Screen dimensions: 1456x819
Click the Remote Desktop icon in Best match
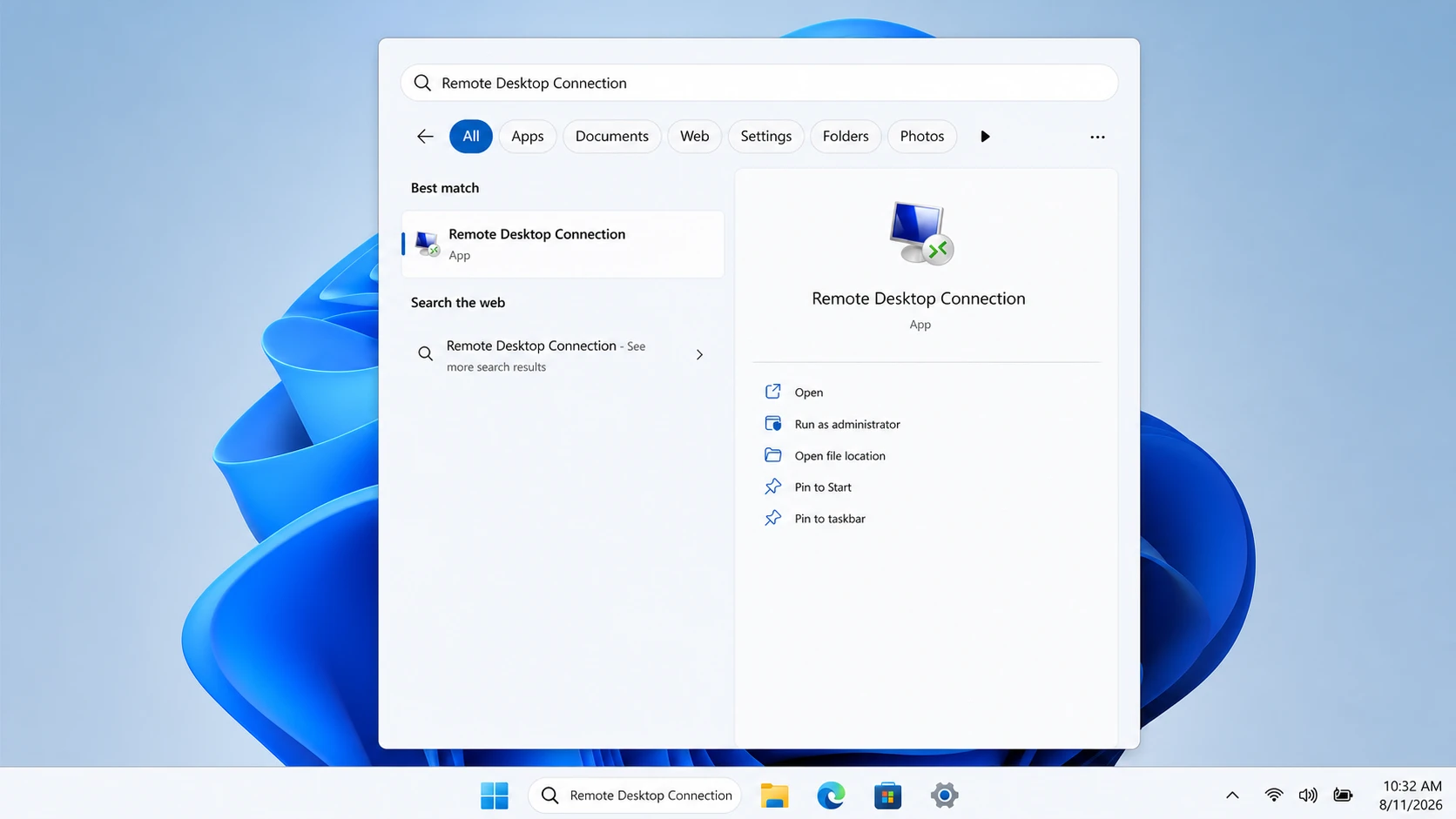click(x=427, y=243)
